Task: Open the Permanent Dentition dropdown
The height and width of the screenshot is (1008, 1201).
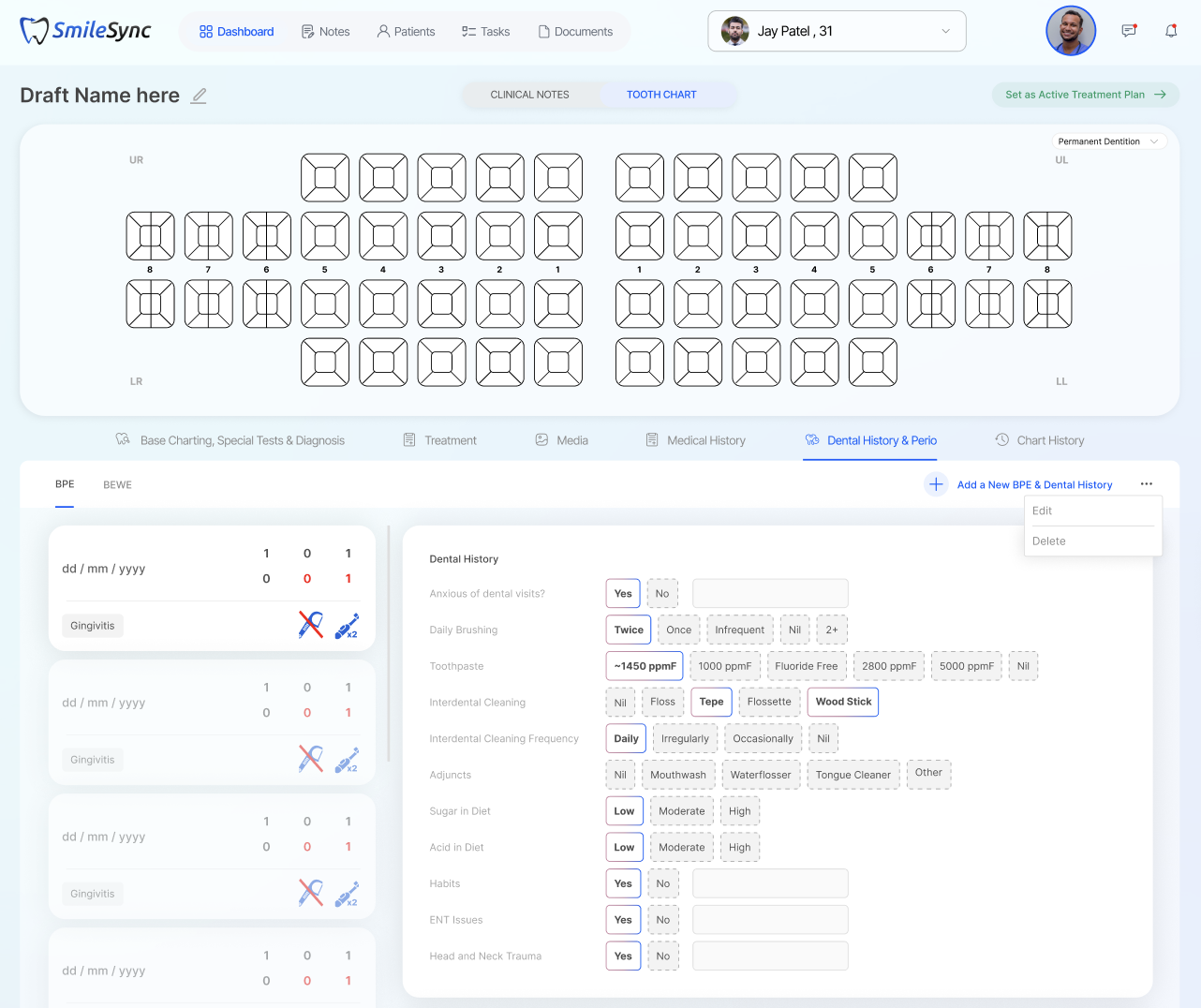Action: click(1108, 141)
